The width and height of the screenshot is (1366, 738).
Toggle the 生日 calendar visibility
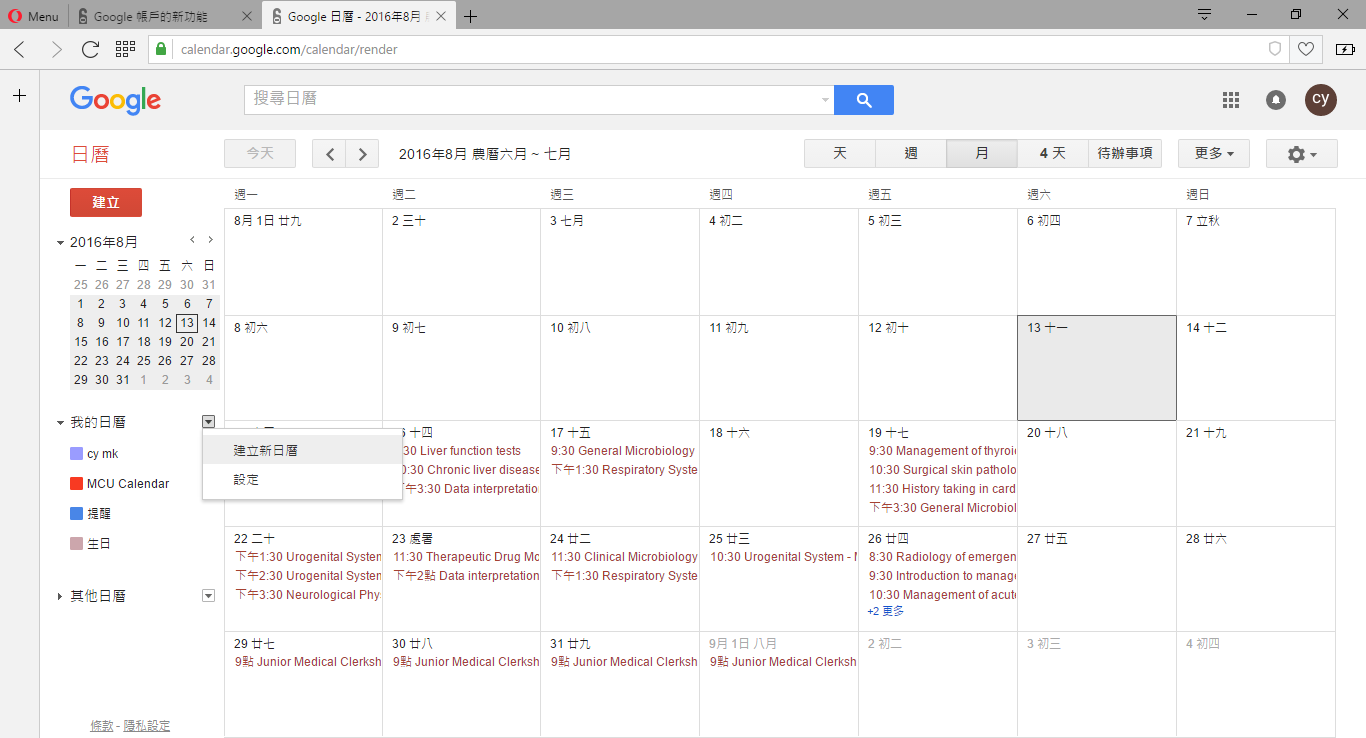(76, 544)
